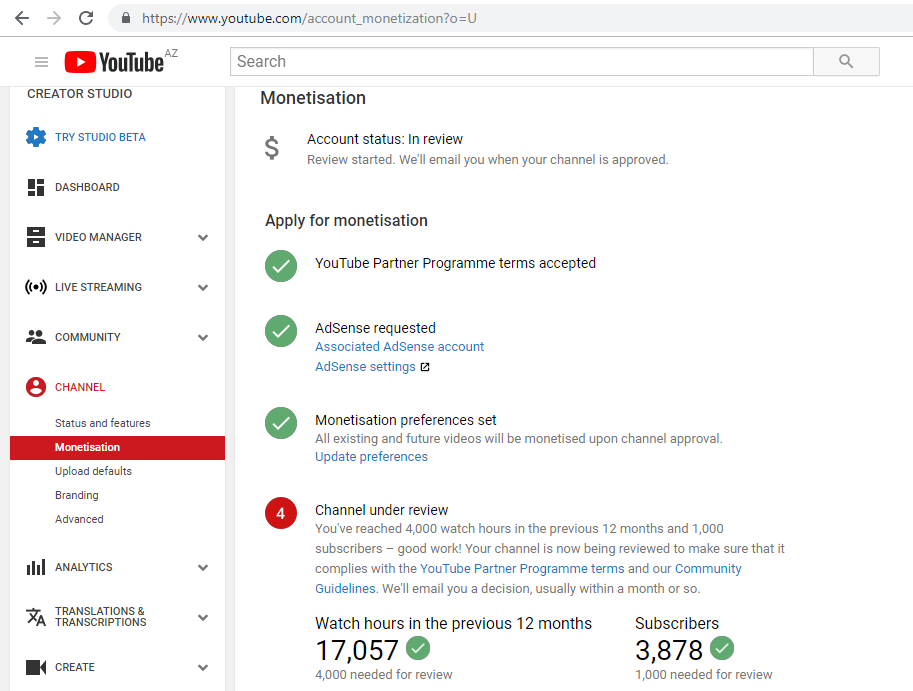Select Live Streaming in sidebar
This screenshot has height=691, width=913.
point(98,288)
